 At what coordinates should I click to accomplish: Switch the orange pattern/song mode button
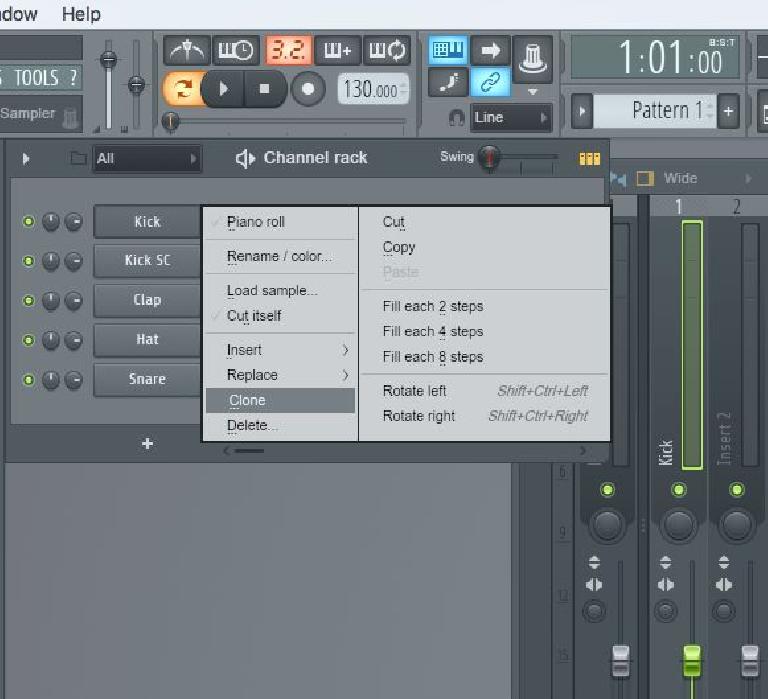coord(182,89)
